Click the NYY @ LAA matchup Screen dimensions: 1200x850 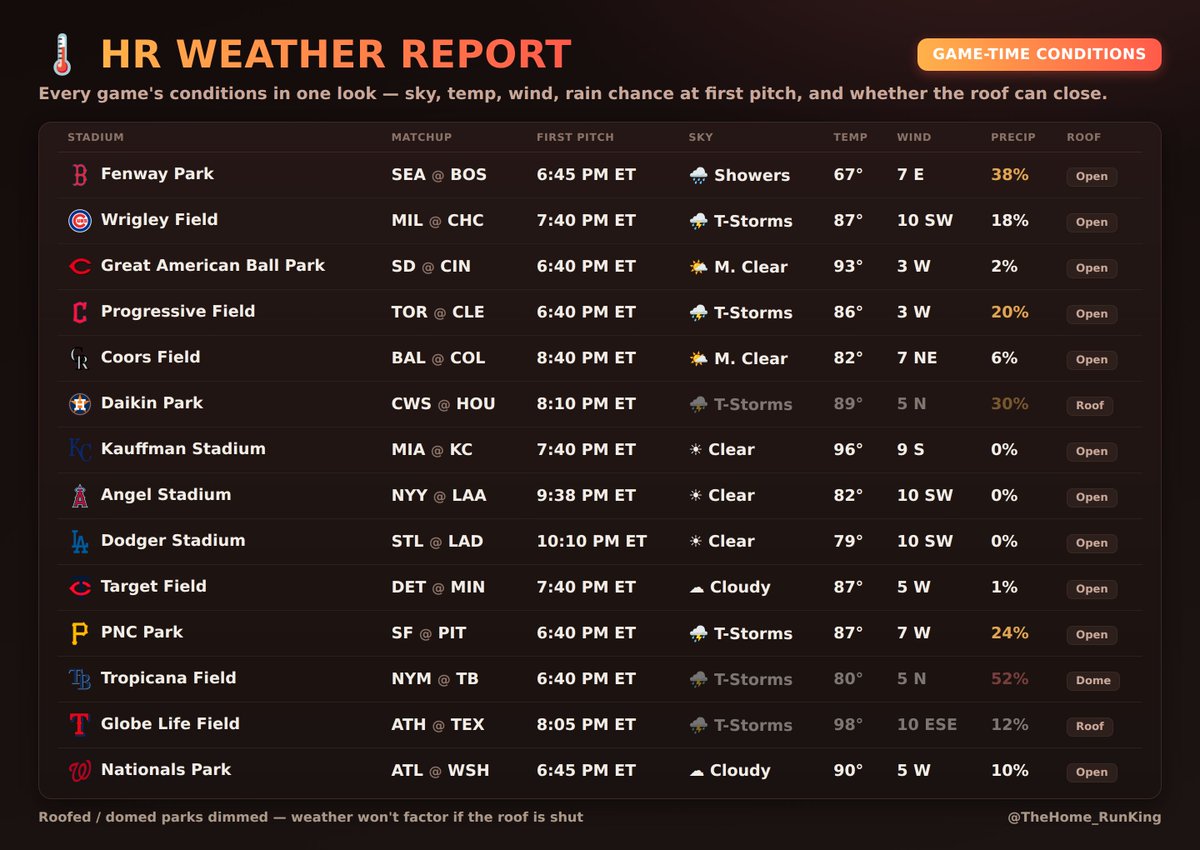438,496
